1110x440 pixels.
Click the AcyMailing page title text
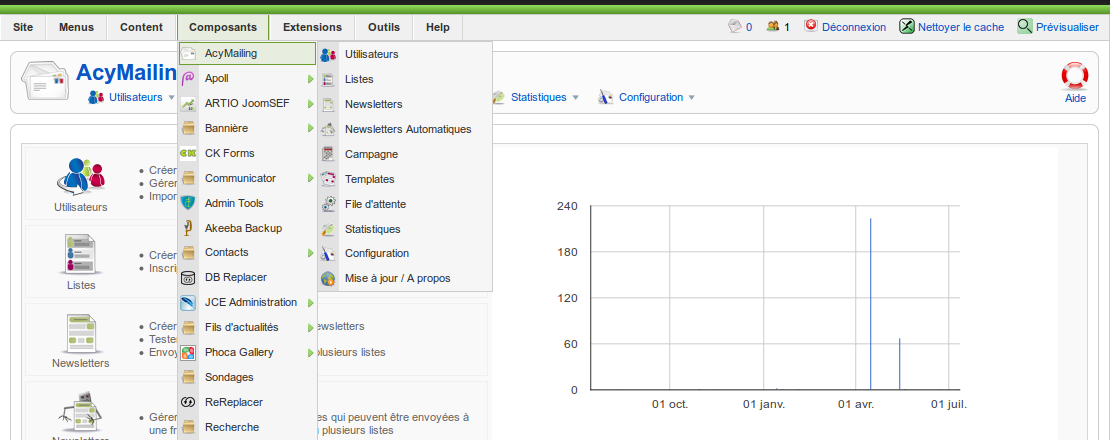click(x=126, y=72)
